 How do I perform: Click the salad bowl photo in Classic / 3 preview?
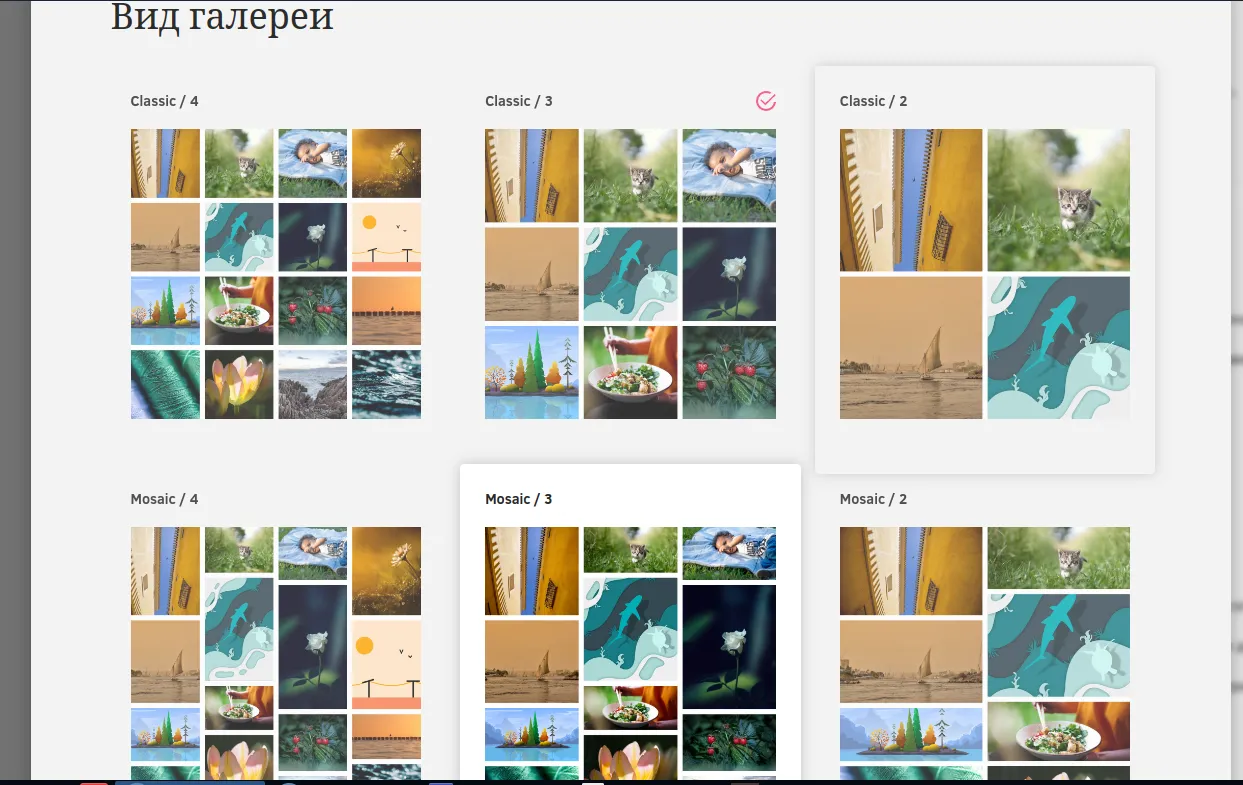[x=631, y=372]
